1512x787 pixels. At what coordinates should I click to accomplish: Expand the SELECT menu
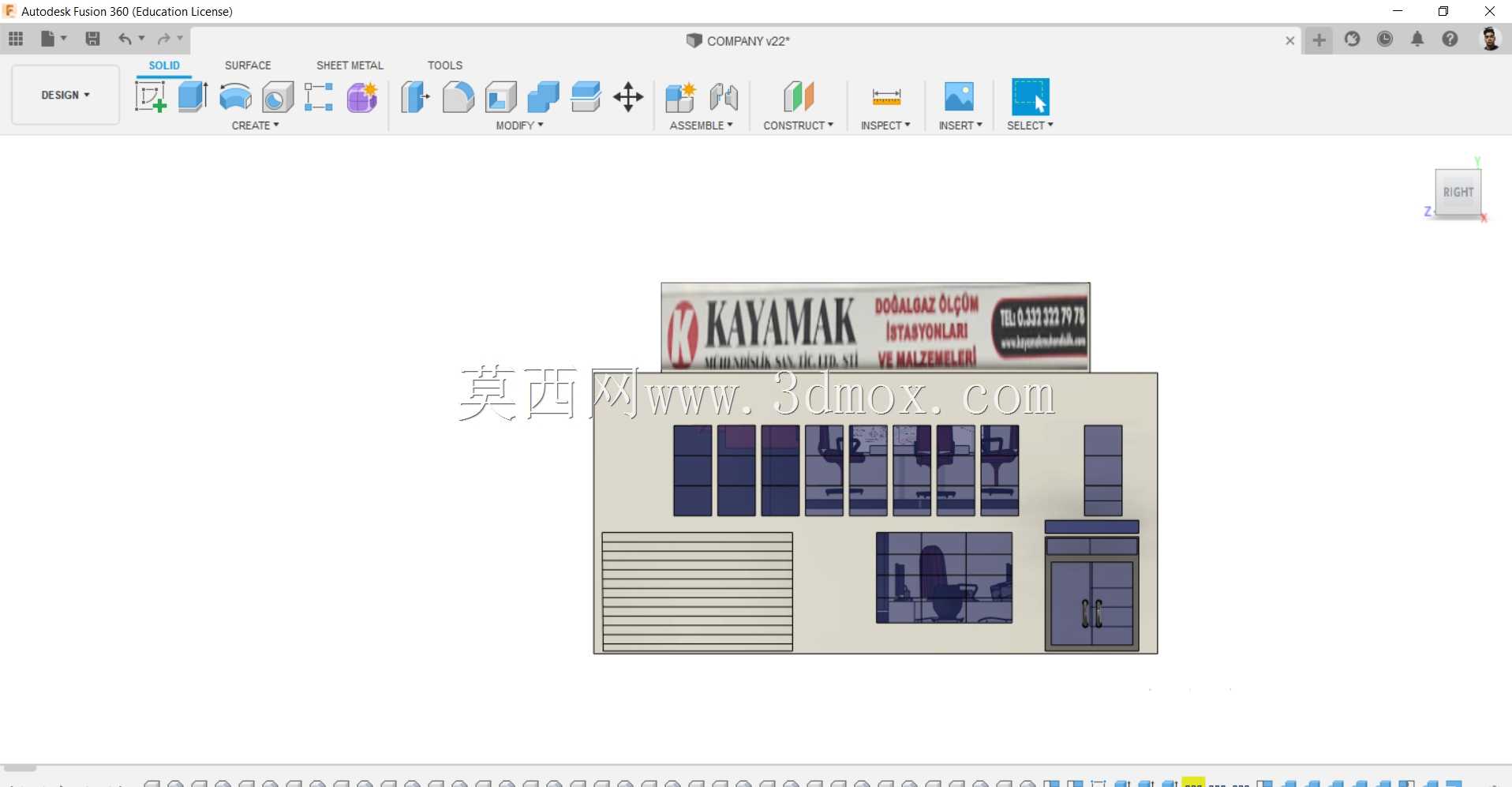[1030, 126]
